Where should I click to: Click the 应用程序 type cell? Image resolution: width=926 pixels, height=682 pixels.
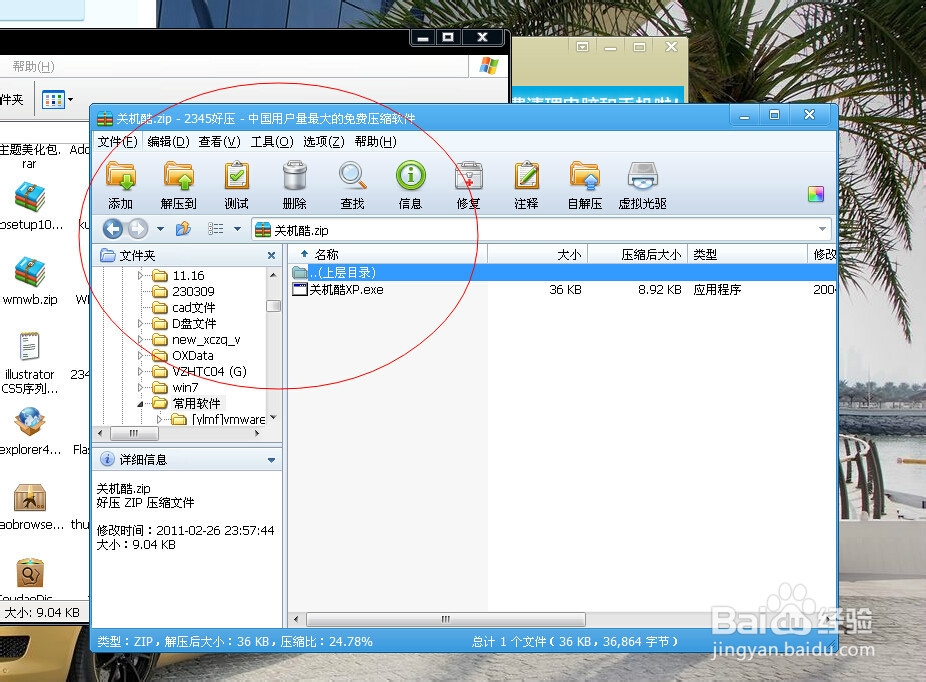(717, 290)
